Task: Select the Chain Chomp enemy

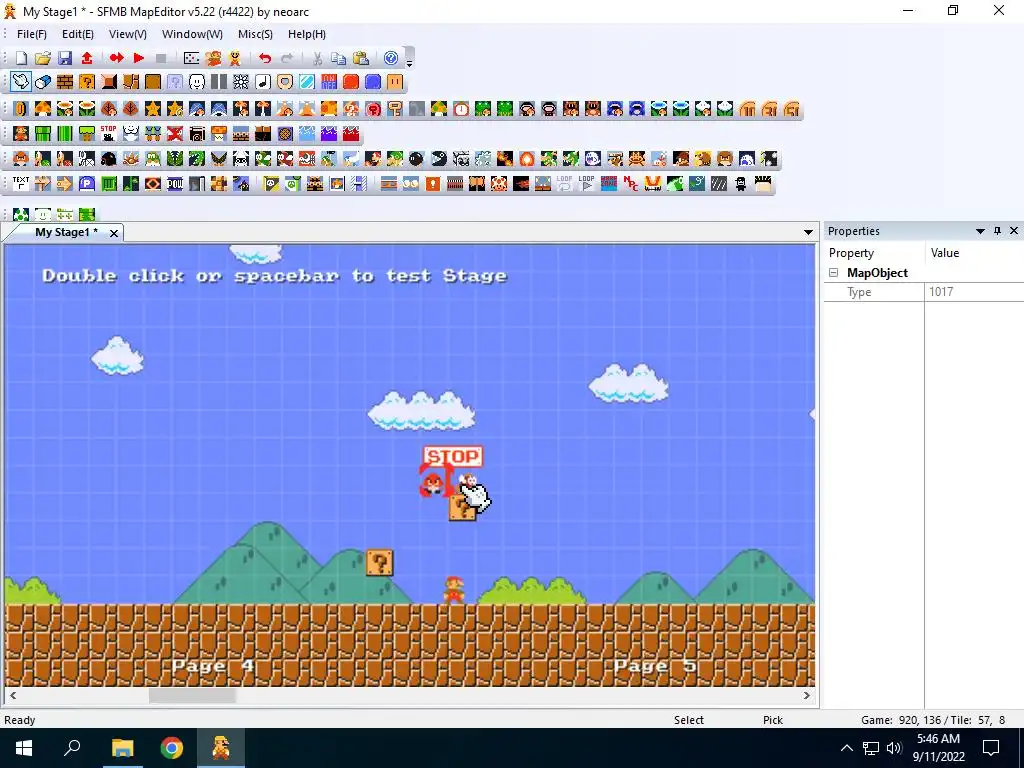Action: point(439,159)
